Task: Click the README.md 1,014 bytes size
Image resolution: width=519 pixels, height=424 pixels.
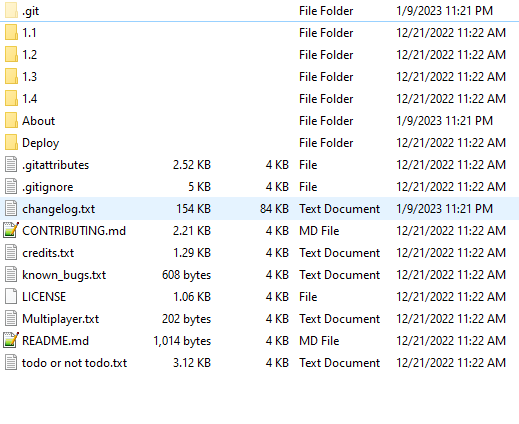Action: click(x=182, y=341)
